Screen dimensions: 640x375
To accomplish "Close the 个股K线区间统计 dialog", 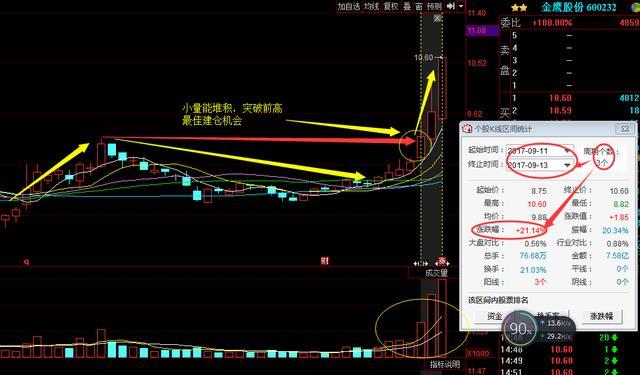I will tap(625, 129).
